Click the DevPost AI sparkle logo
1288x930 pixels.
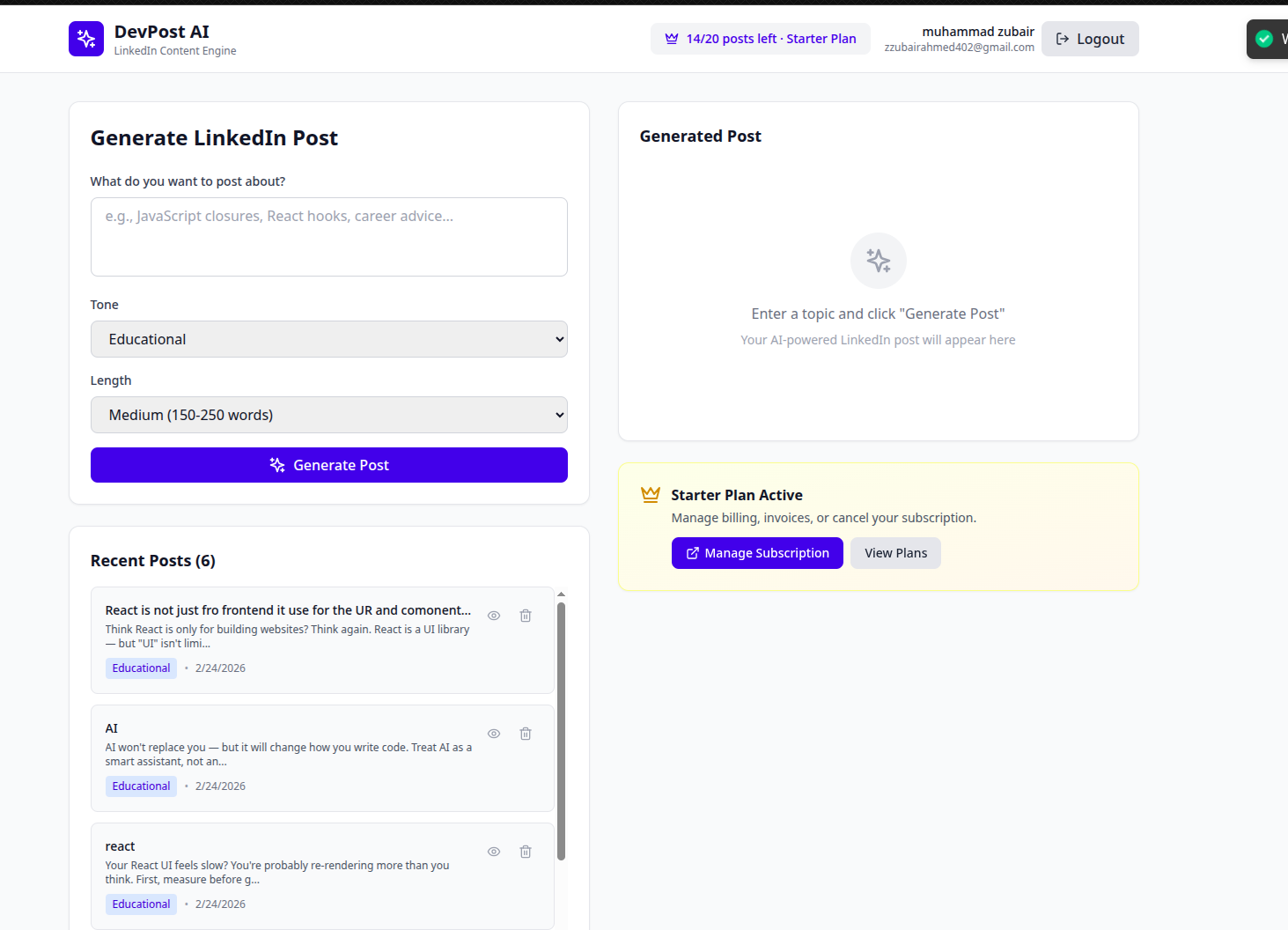click(85, 39)
